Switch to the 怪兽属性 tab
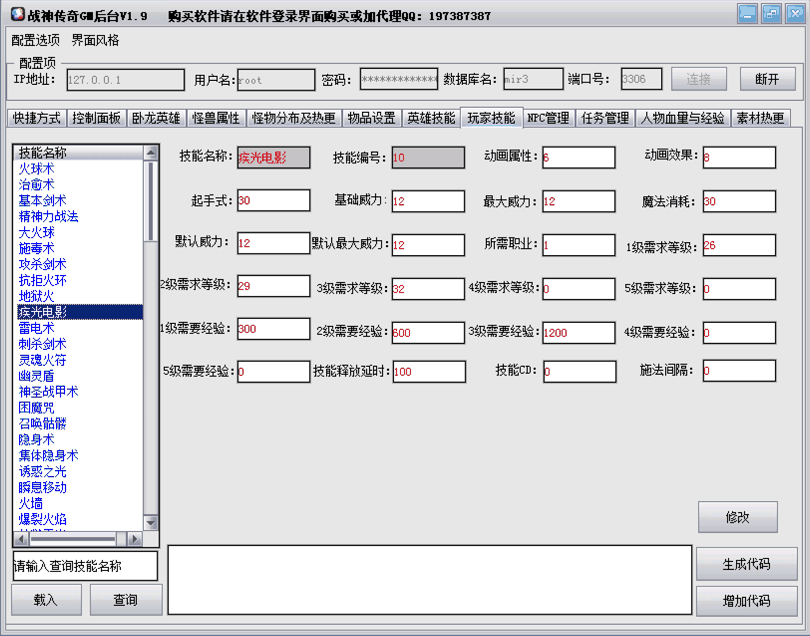The height and width of the screenshot is (636, 810). pos(216,118)
